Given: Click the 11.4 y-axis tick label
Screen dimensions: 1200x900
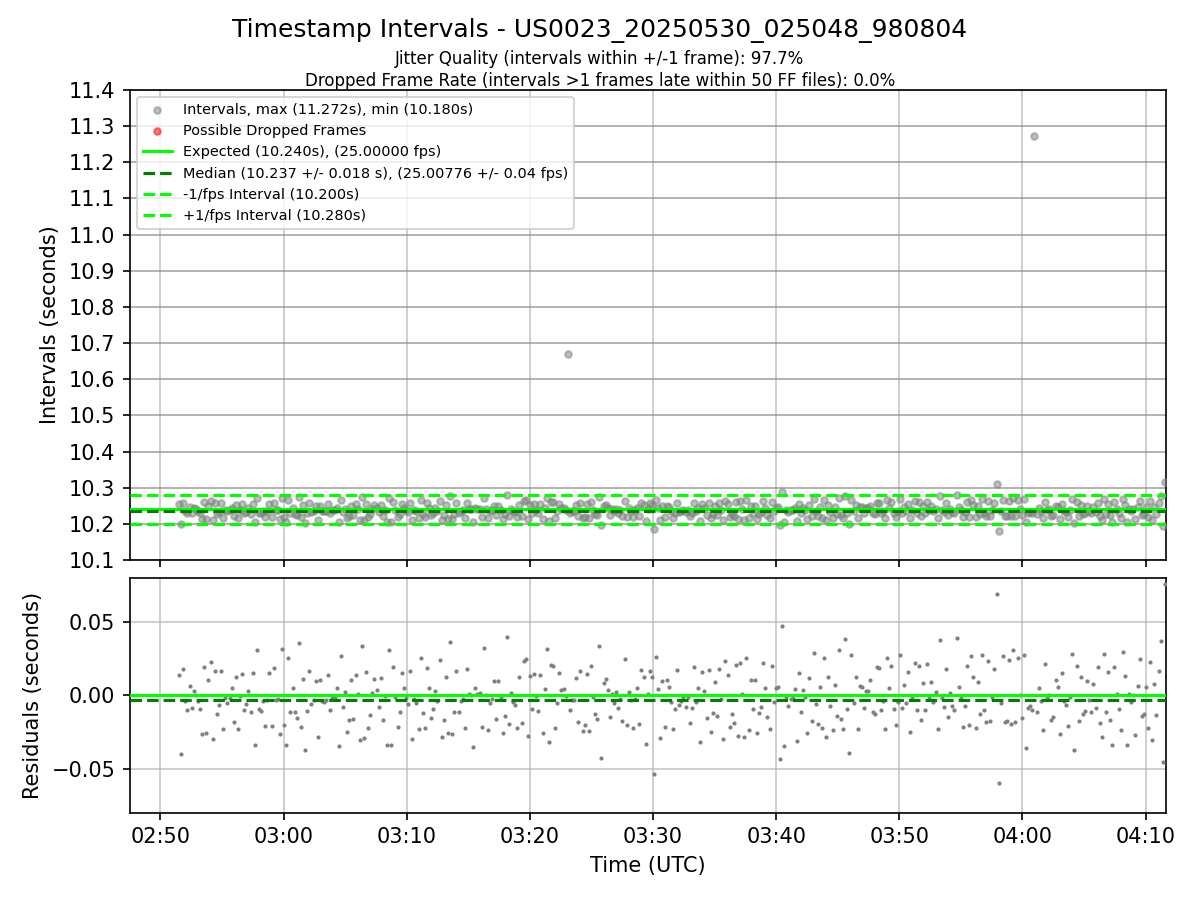Looking at the screenshot, I should (94, 91).
